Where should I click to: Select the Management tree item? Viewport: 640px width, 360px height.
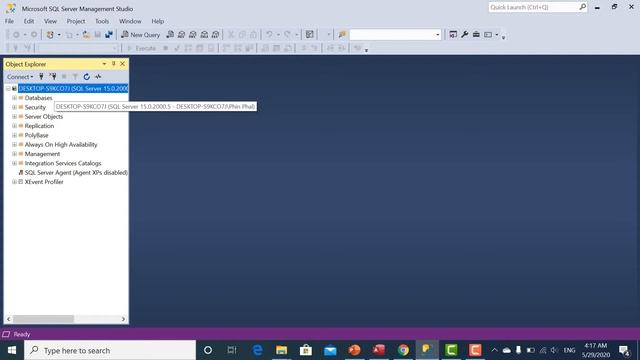tap(42, 154)
